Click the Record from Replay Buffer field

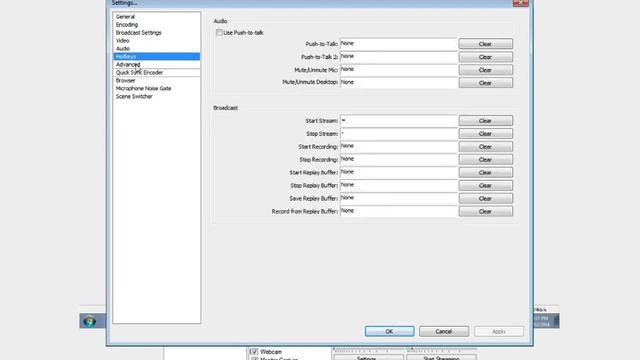click(398, 211)
